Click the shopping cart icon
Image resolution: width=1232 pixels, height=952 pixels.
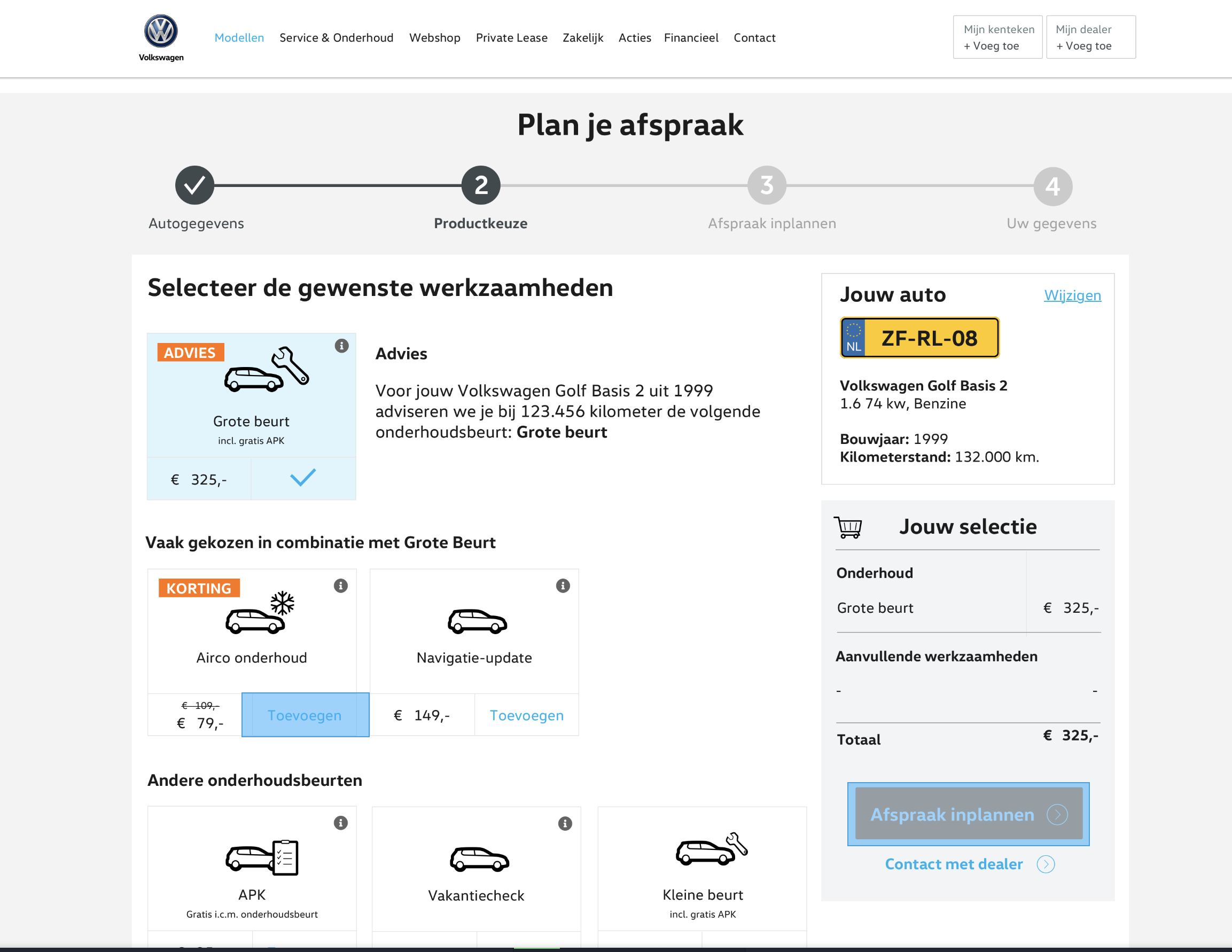coord(848,527)
